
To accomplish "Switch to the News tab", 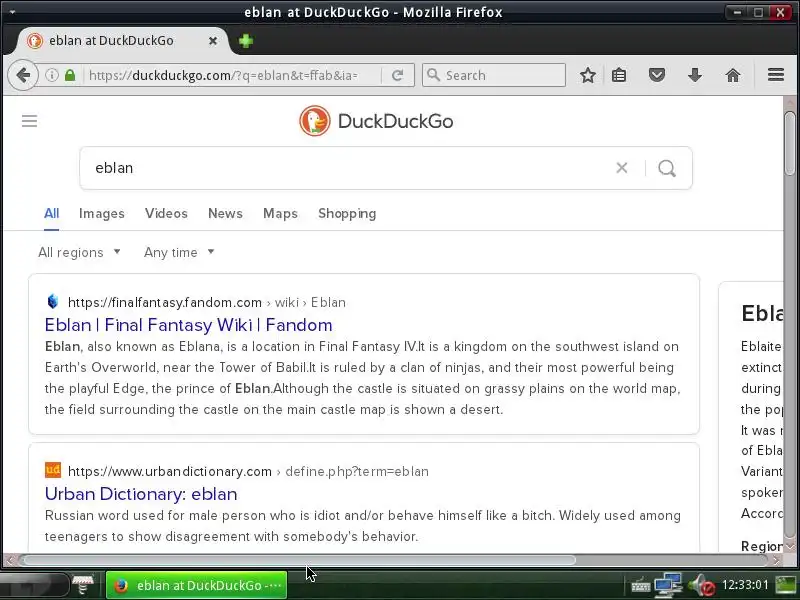I will (x=225, y=213).
